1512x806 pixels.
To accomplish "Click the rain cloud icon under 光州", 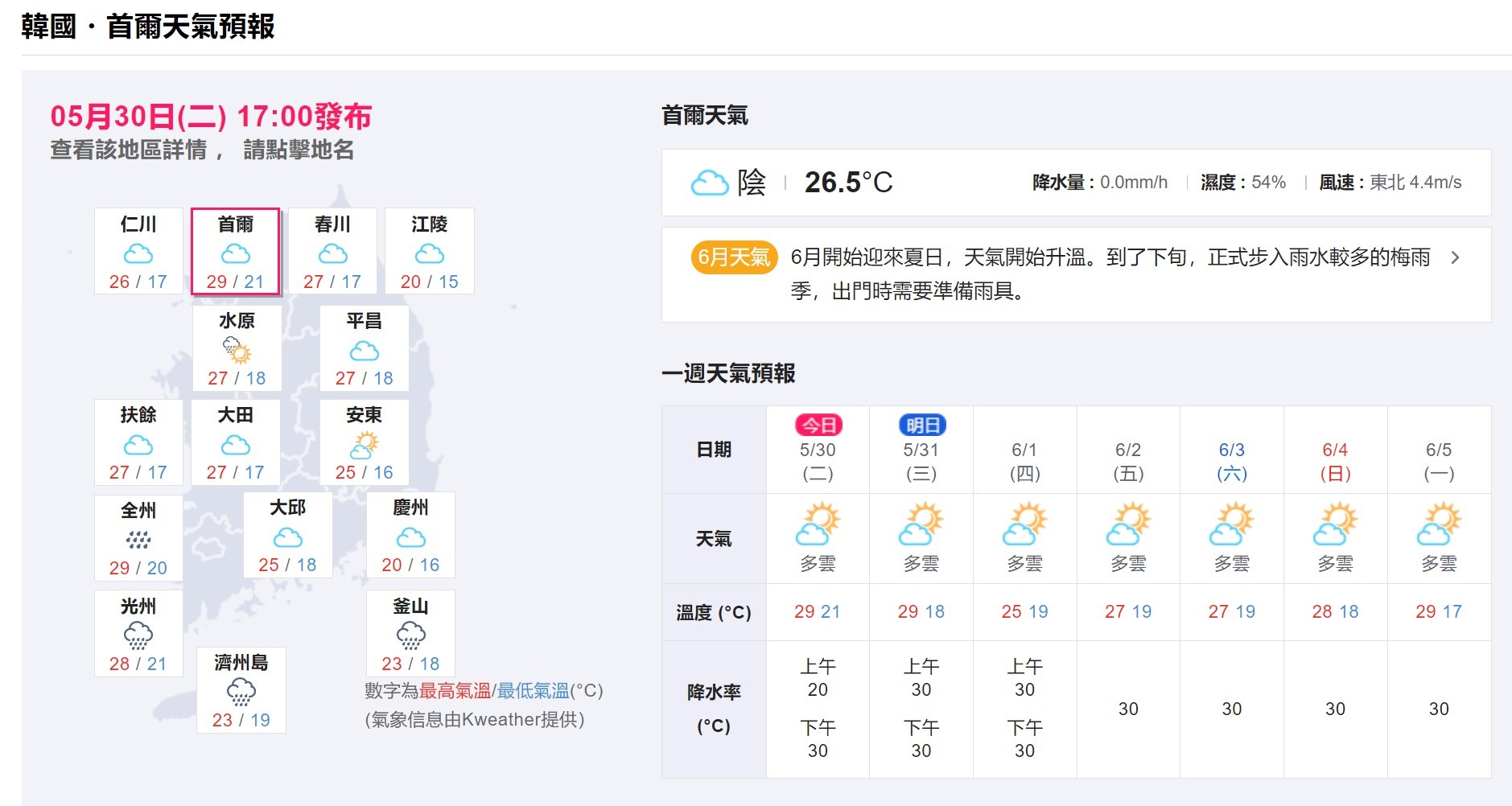I will click(x=138, y=635).
